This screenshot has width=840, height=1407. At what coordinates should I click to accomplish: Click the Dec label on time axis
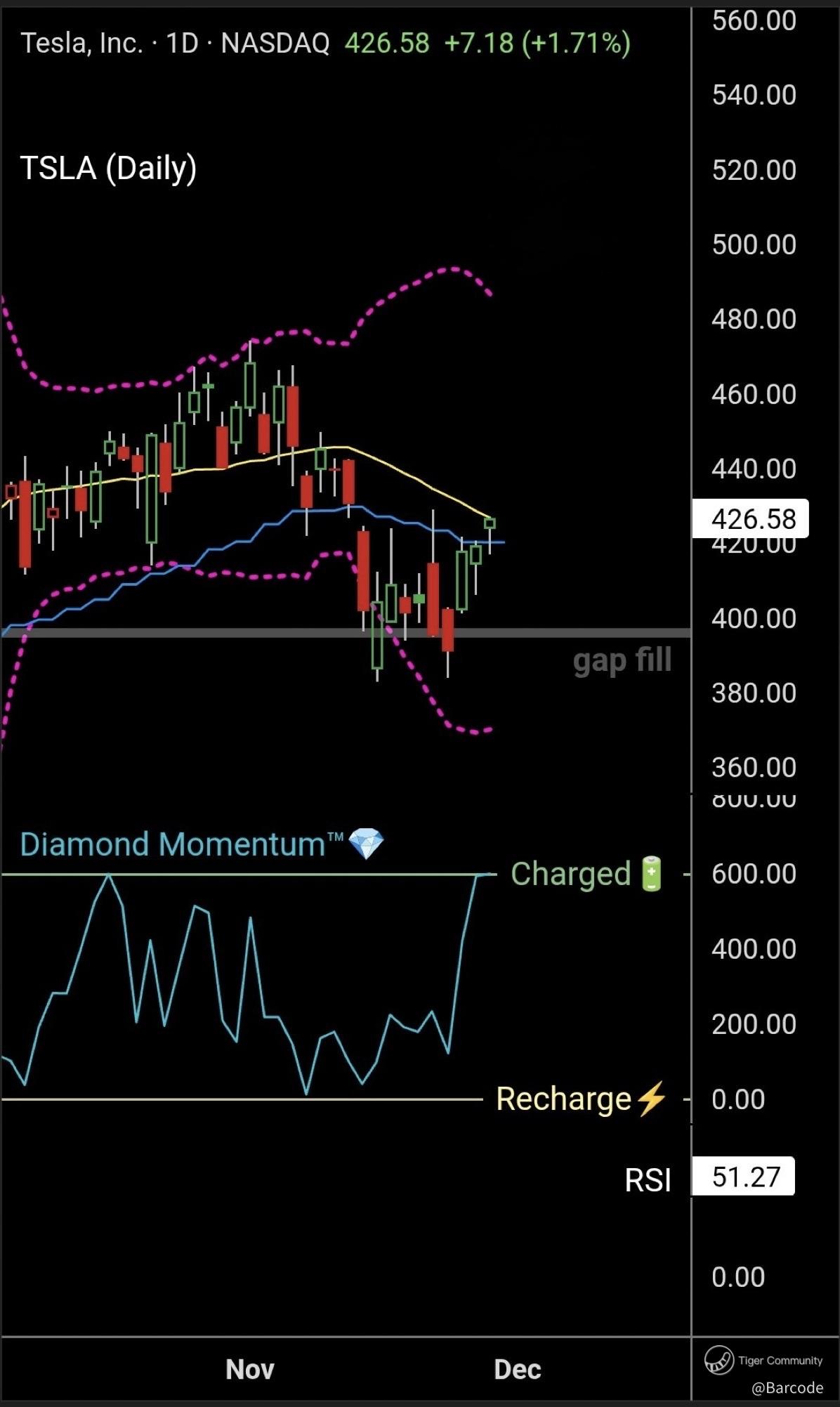pyautogui.click(x=518, y=1369)
